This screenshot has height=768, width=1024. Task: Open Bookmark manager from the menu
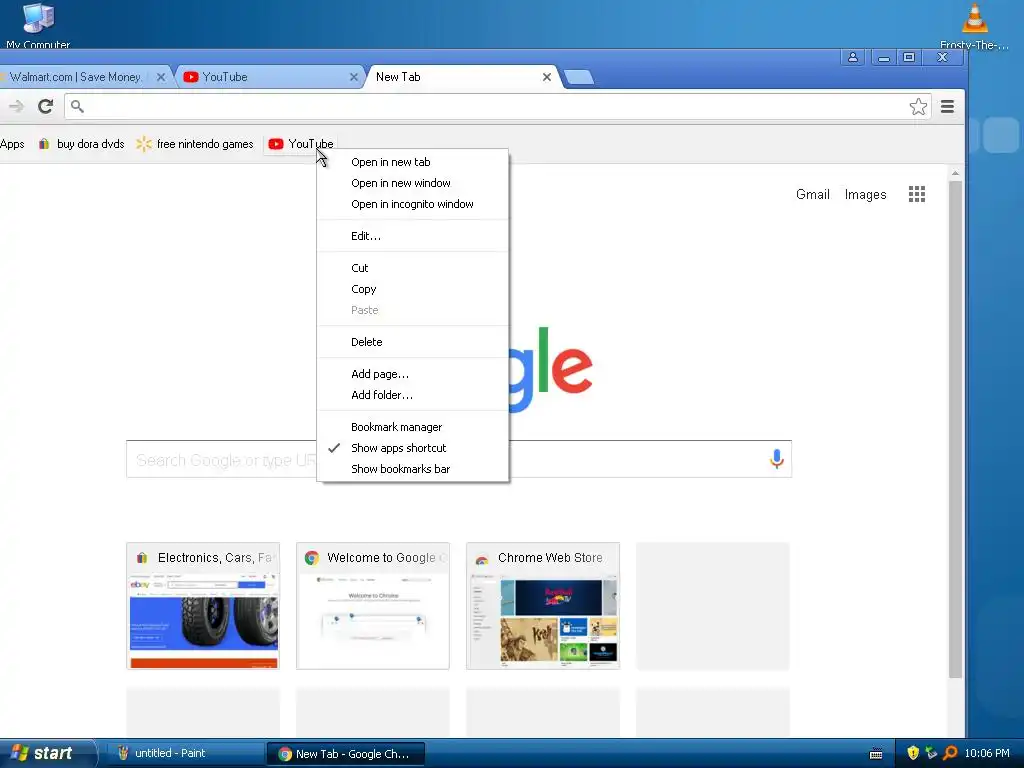click(413, 426)
